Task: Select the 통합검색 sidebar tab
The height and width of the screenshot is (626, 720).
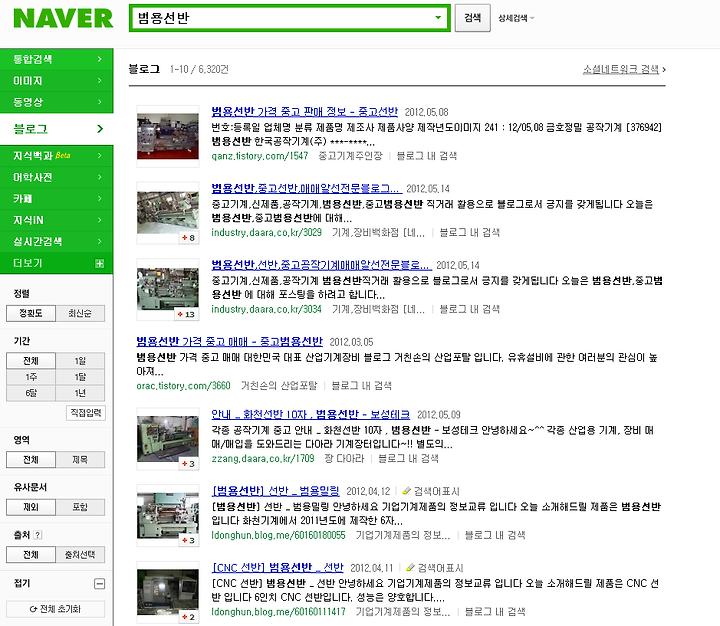Action: (x=56, y=59)
